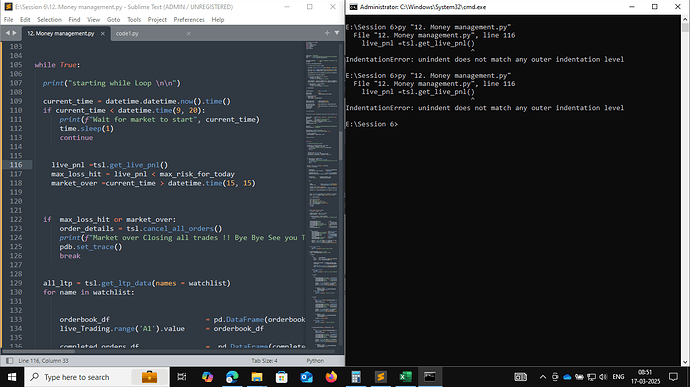Show hidden system tray icons

click(x=543, y=377)
